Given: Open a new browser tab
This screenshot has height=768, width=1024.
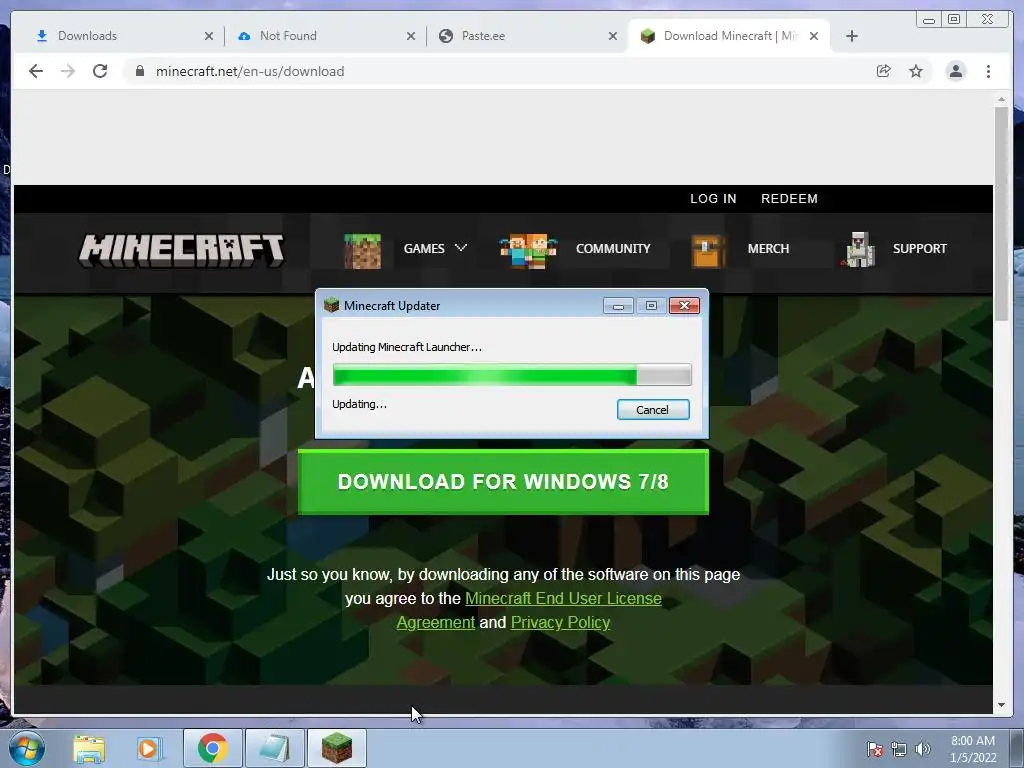Looking at the screenshot, I should click(x=852, y=36).
